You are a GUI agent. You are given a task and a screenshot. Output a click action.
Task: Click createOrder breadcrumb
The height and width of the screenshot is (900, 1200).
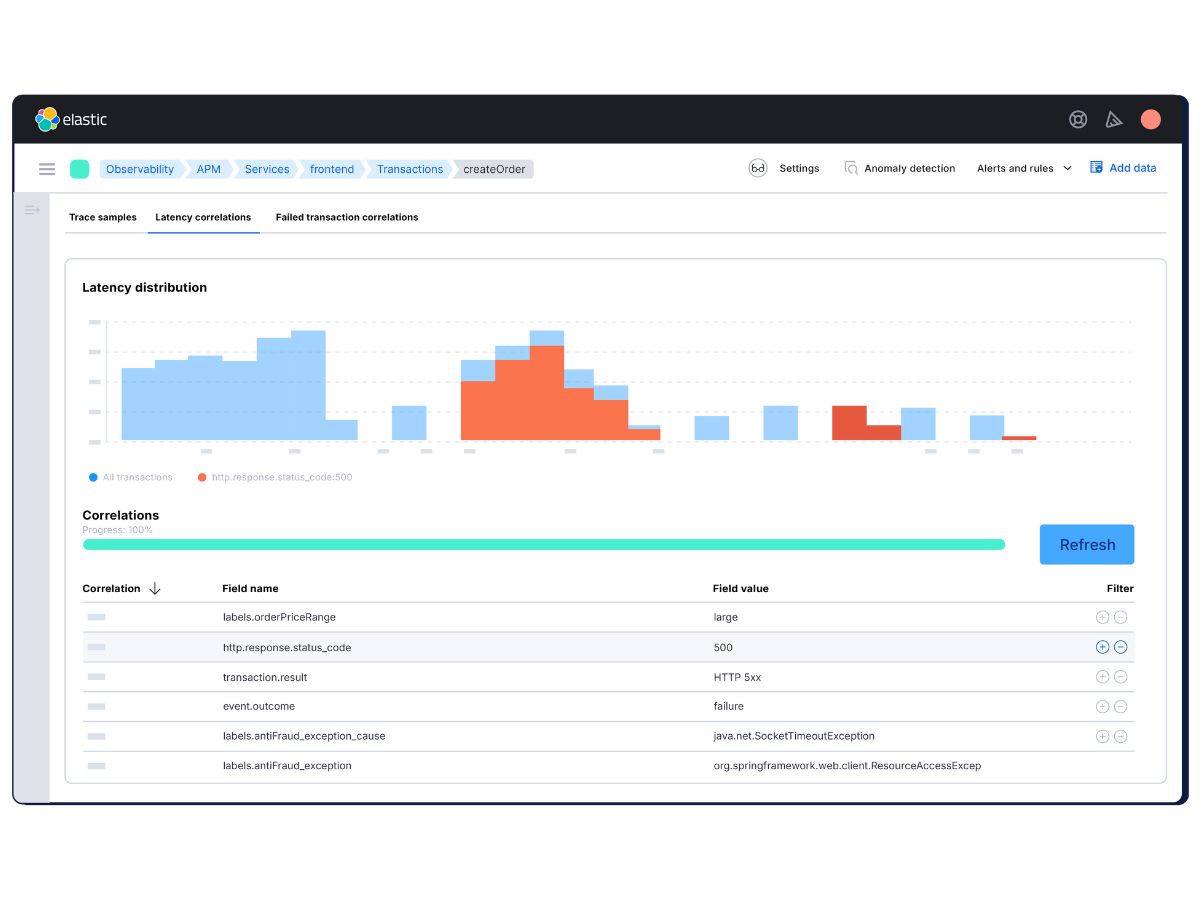coord(494,169)
